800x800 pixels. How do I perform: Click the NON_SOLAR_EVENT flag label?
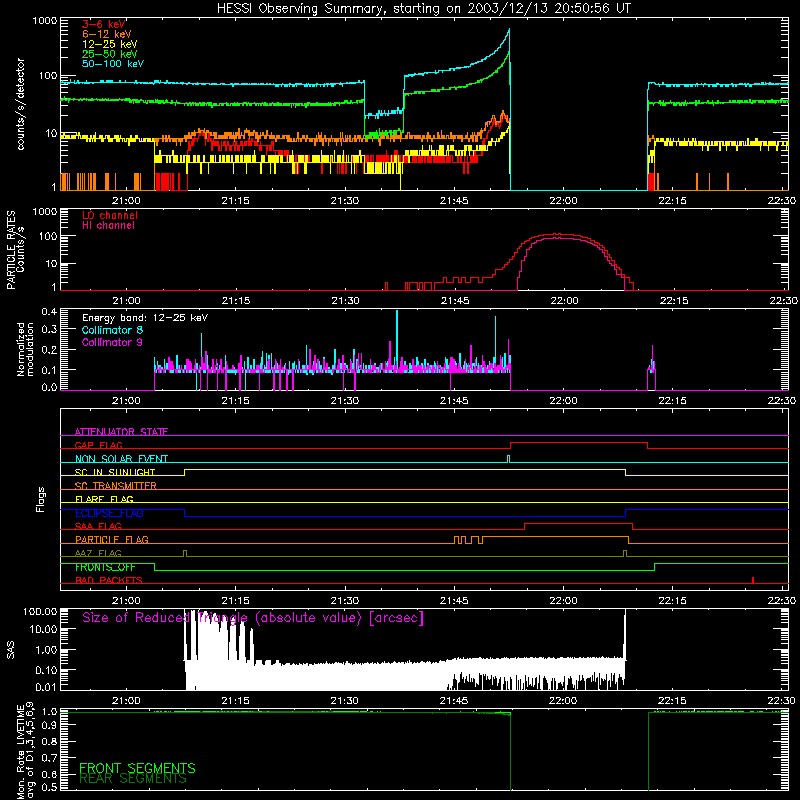(121, 459)
